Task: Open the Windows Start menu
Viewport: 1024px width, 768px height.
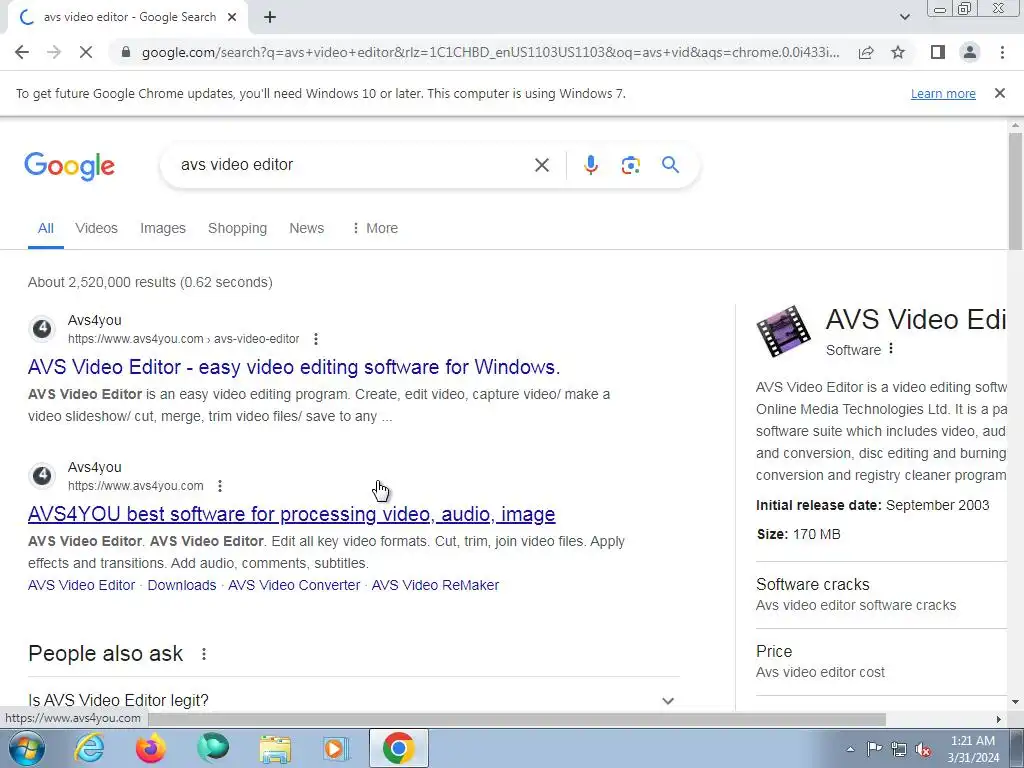Action: (x=26, y=748)
